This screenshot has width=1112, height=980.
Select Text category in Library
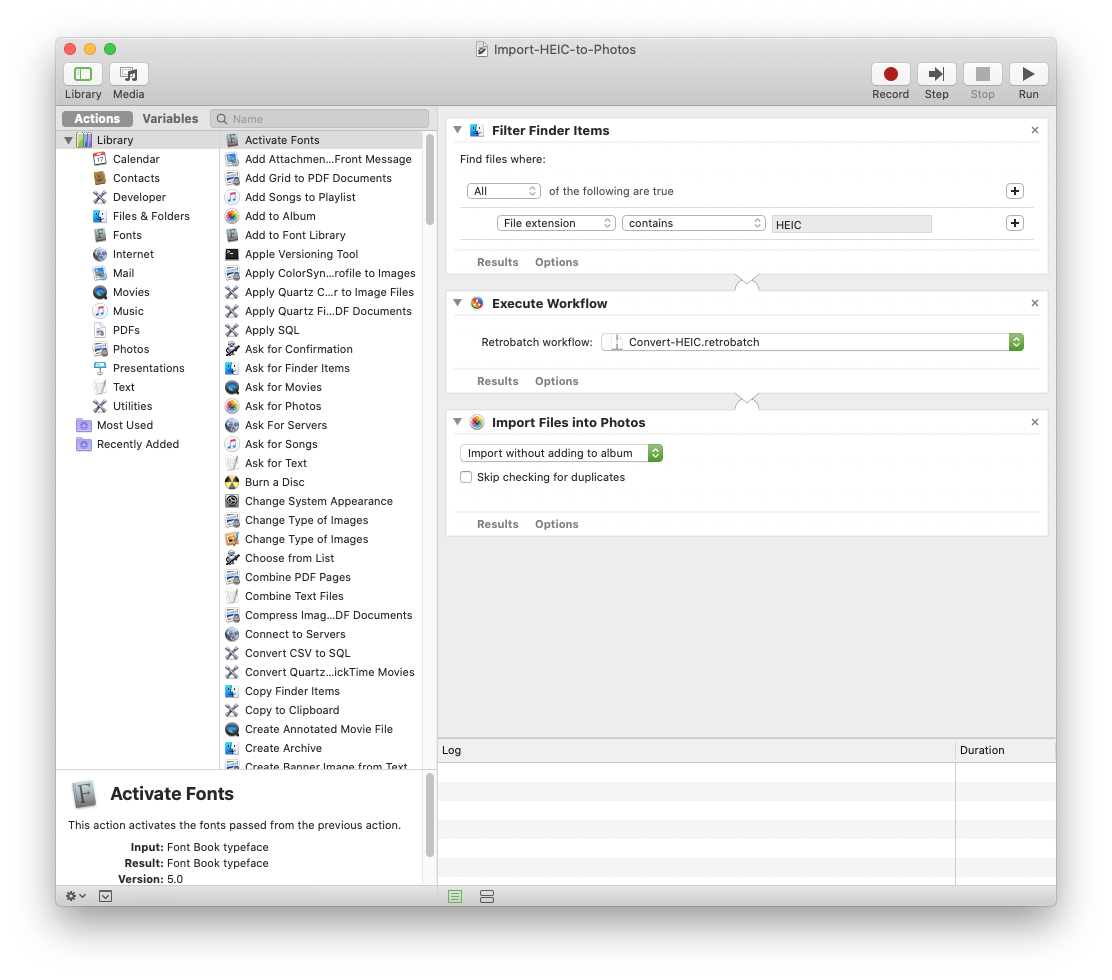(123, 387)
